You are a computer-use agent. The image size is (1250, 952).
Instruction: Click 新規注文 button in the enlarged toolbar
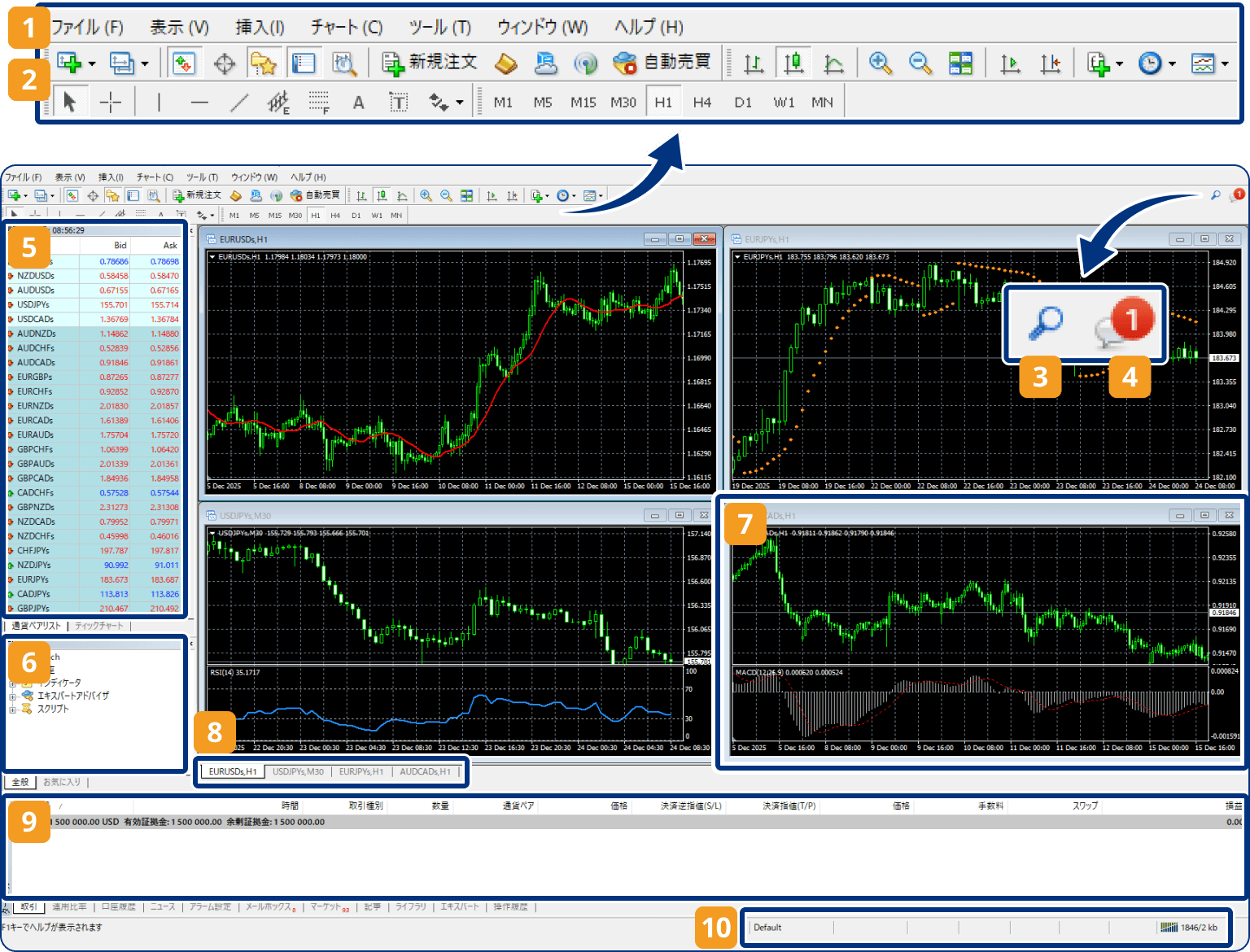430,63
